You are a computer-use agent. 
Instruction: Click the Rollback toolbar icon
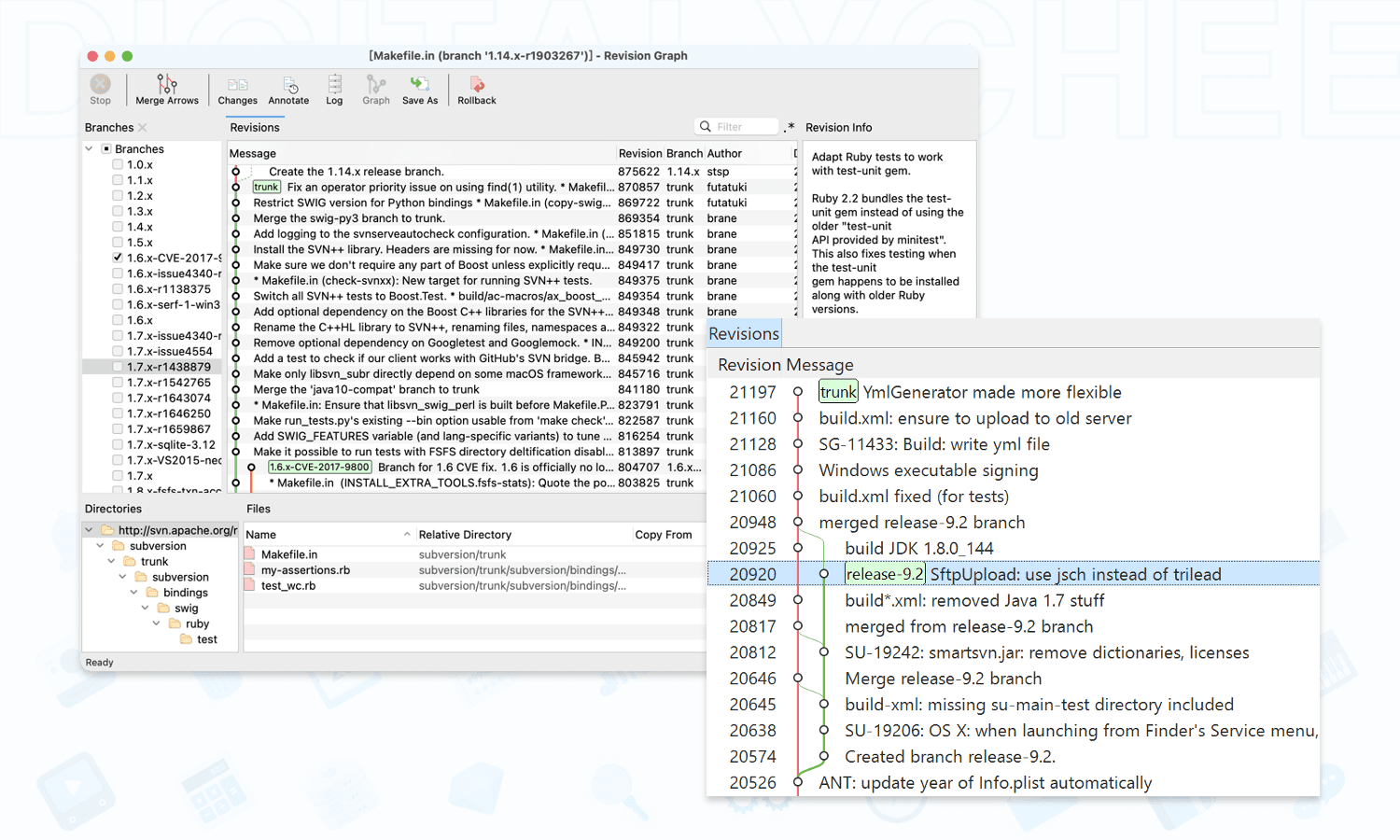[x=476, y=89]
